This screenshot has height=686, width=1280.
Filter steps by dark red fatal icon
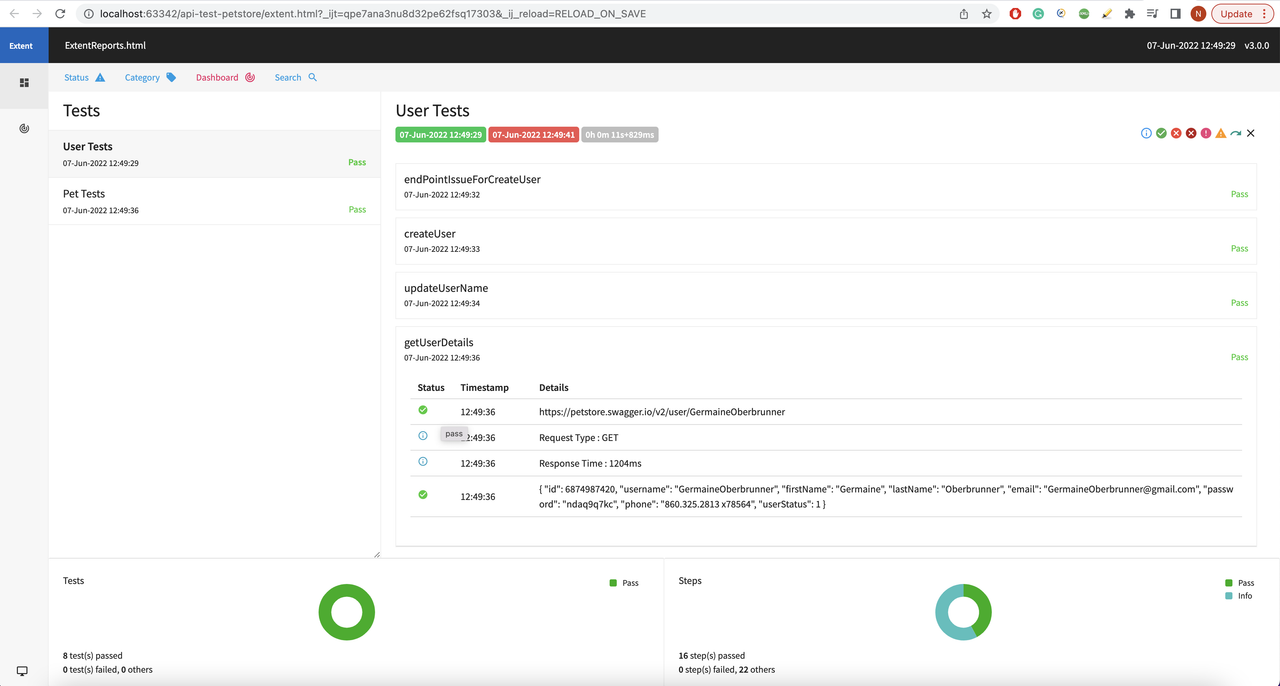pos(1191,133)
